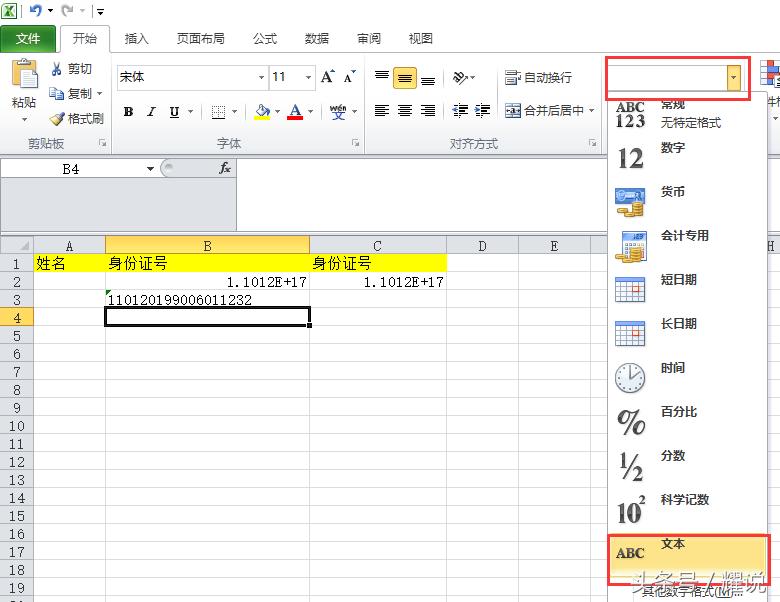The height and width of the screenshot is (602, 780).
Task: Open the underline style dropdown arrow
Action: tap(191, 112)
